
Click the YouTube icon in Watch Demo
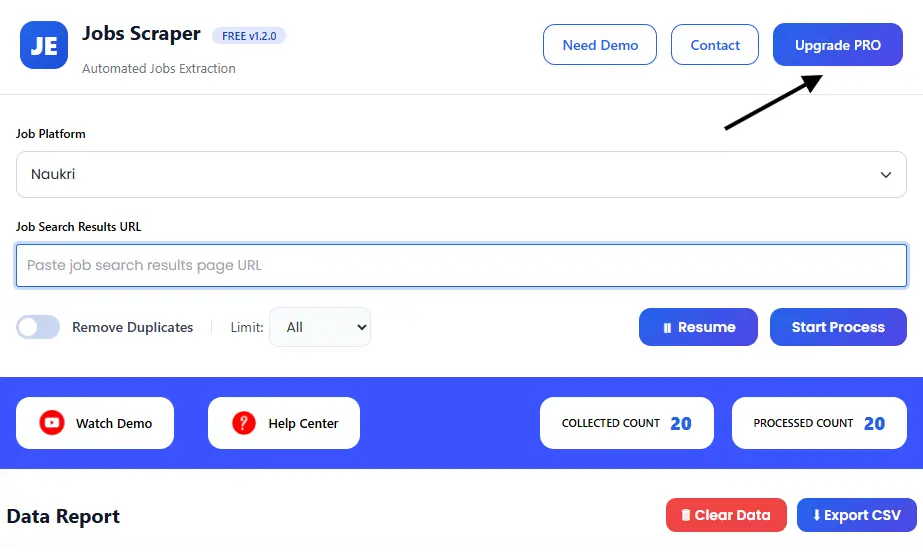52,423
